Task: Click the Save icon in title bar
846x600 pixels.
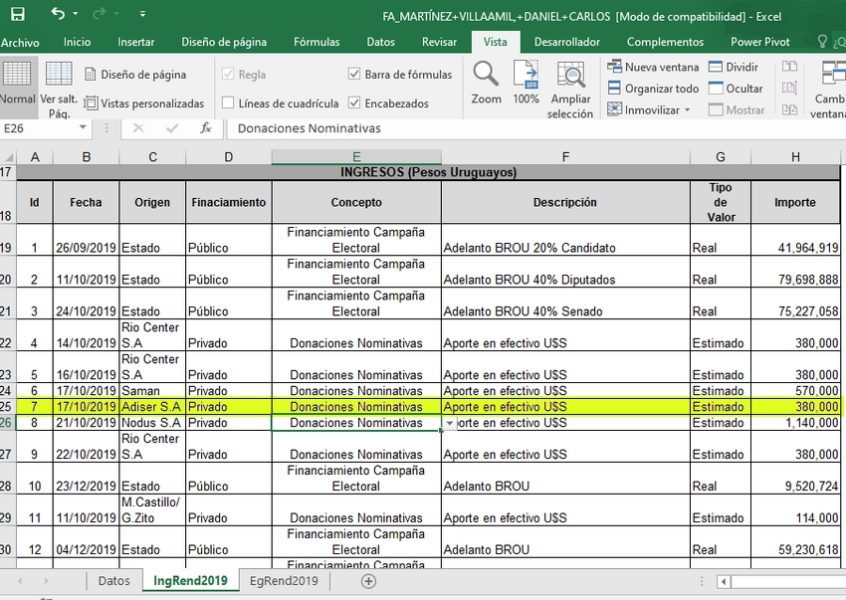Action: click(17, 14)
